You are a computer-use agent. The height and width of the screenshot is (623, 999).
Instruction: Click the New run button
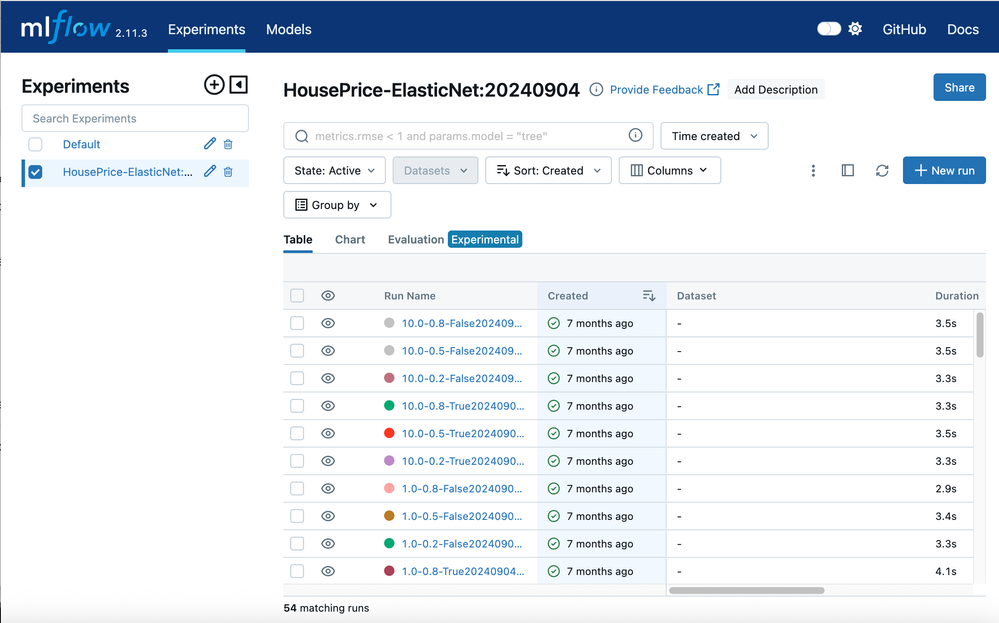(x=944, y=171)
